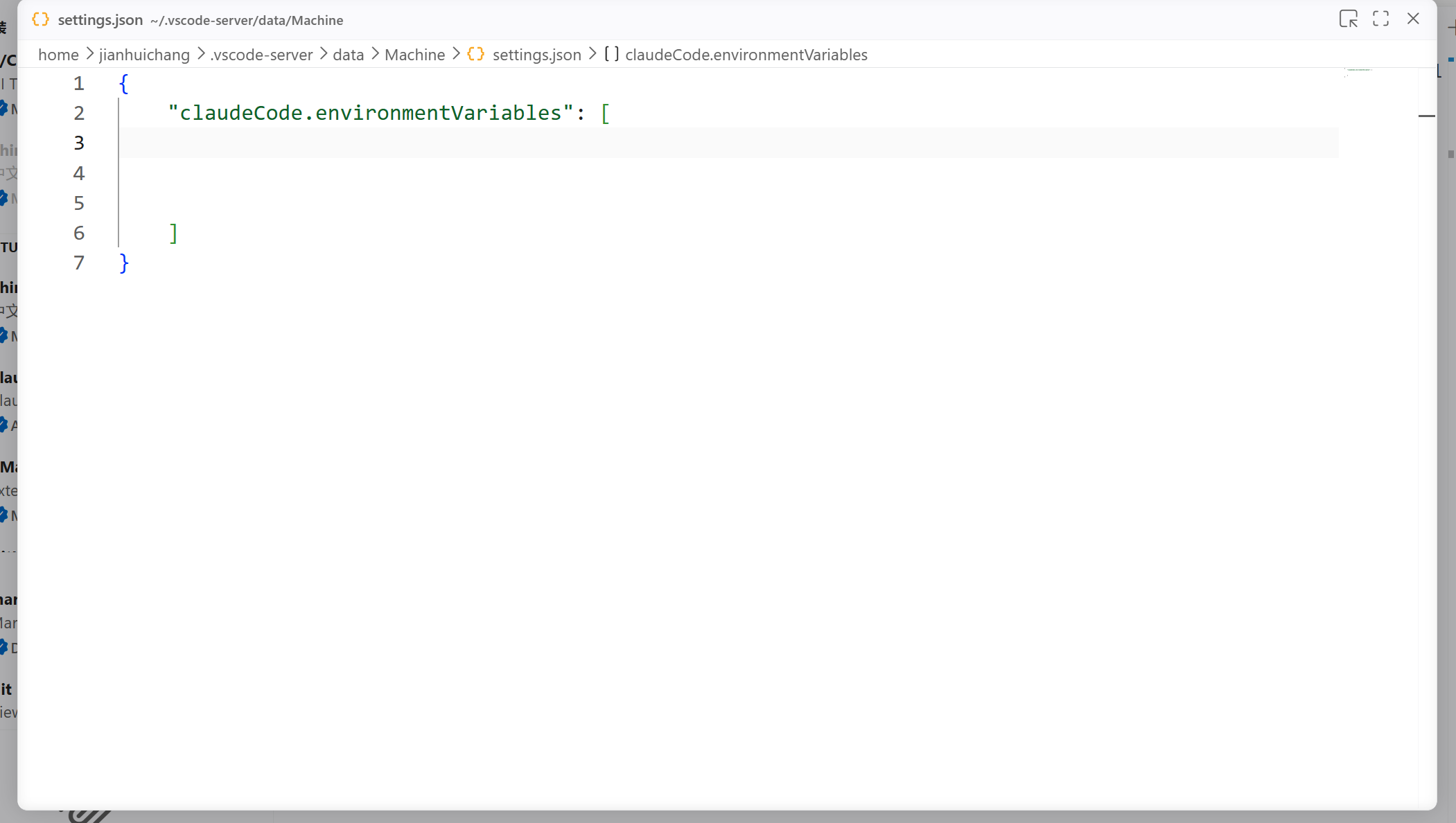
Task: Click the overview ruler cursor marker
Action: click(1426, 116)
